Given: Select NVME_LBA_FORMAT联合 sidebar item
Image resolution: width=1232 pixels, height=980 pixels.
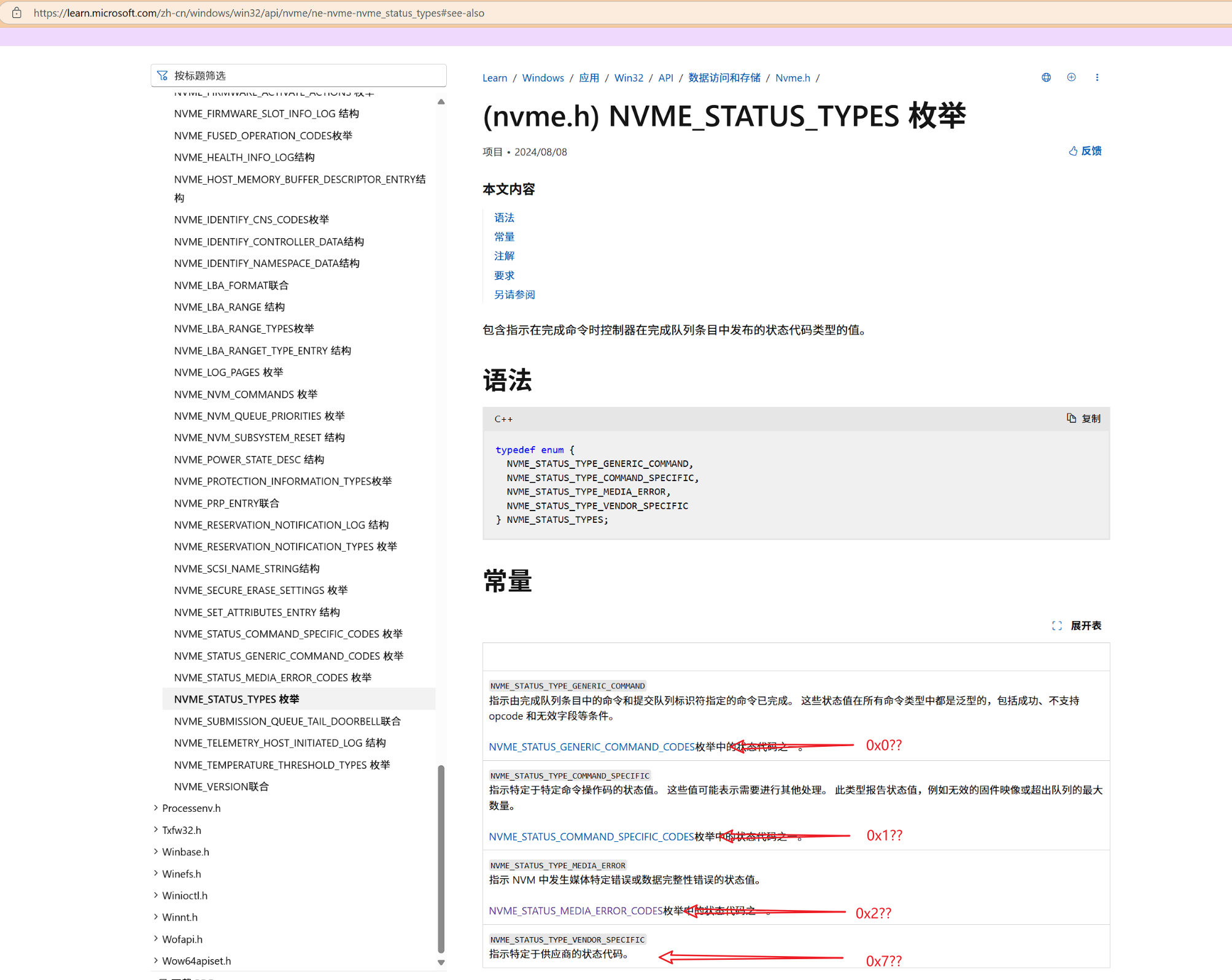Looking at the screenshot, I should pyautogui.click(x=231, y=285).
